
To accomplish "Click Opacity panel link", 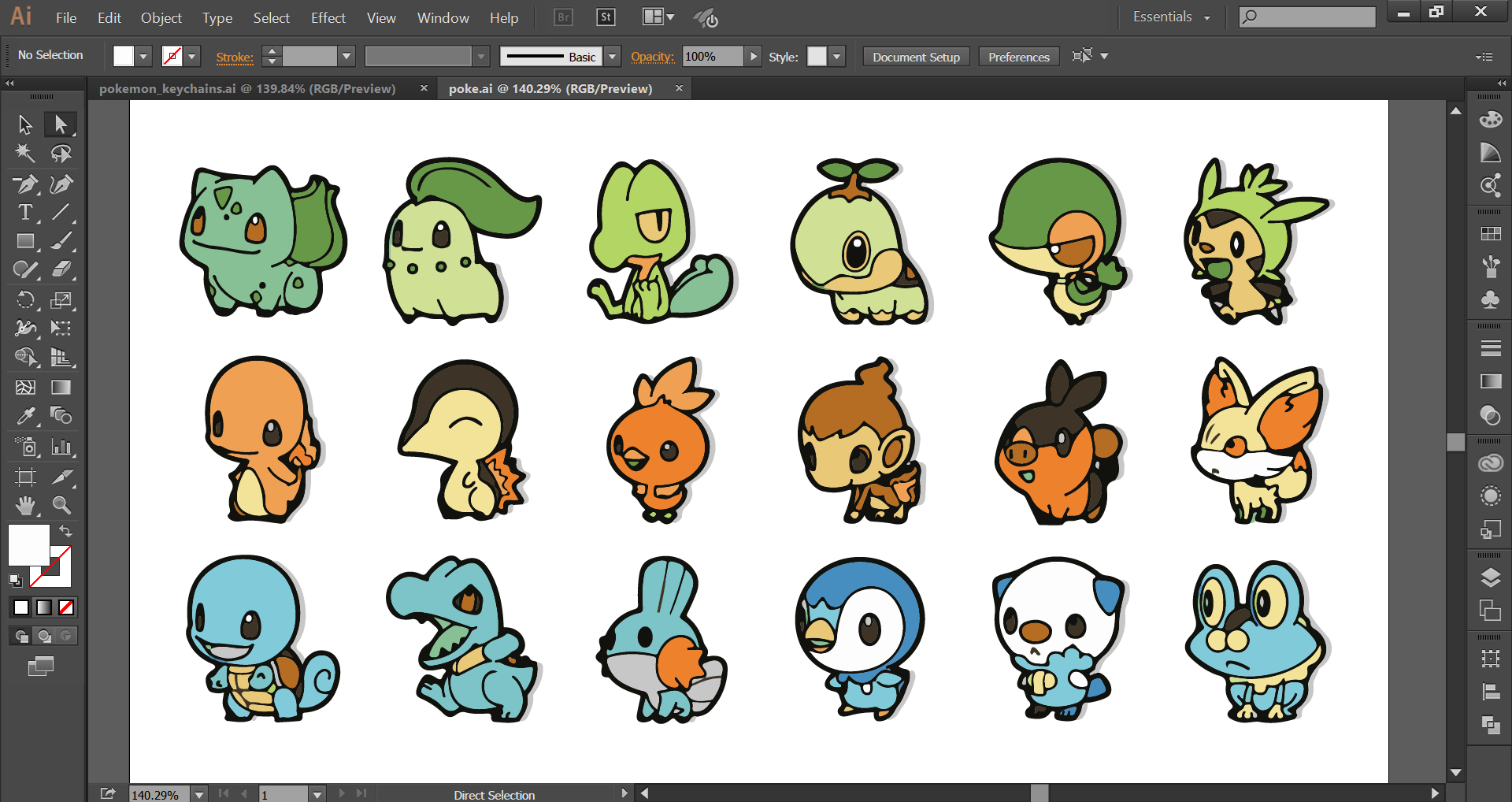I will (x=652, y=57).
